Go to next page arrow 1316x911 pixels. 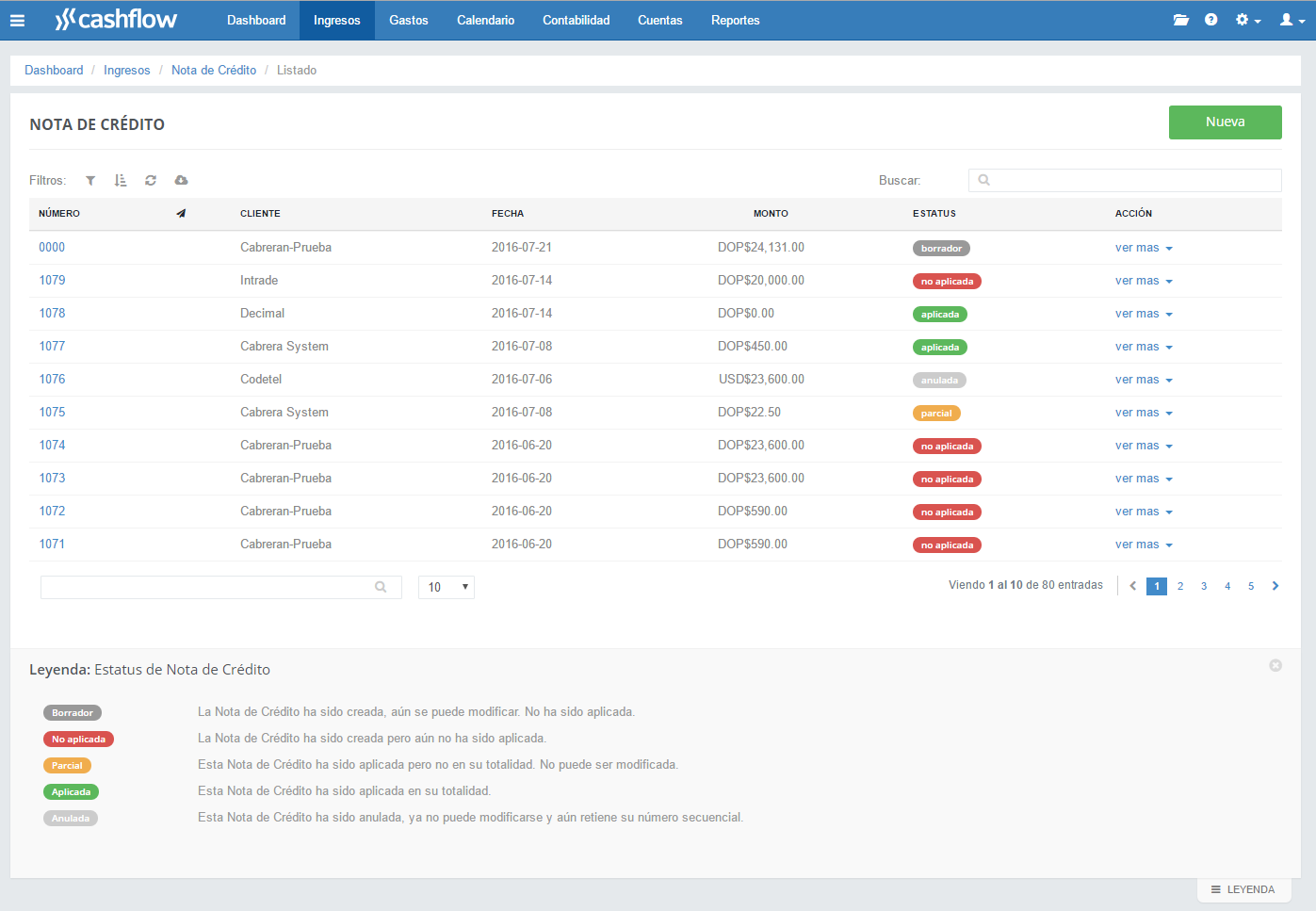point(1275,586)
